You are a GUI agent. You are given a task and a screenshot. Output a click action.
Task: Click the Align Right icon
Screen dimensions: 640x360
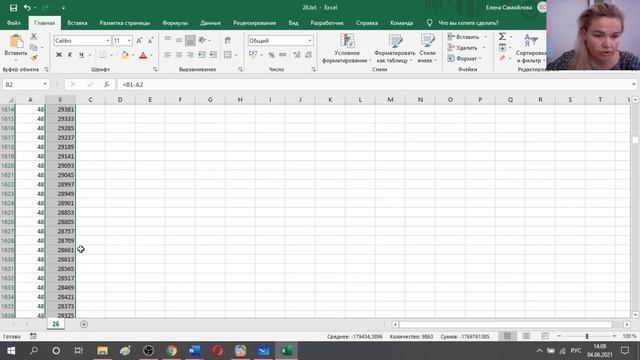coord(190,55)
